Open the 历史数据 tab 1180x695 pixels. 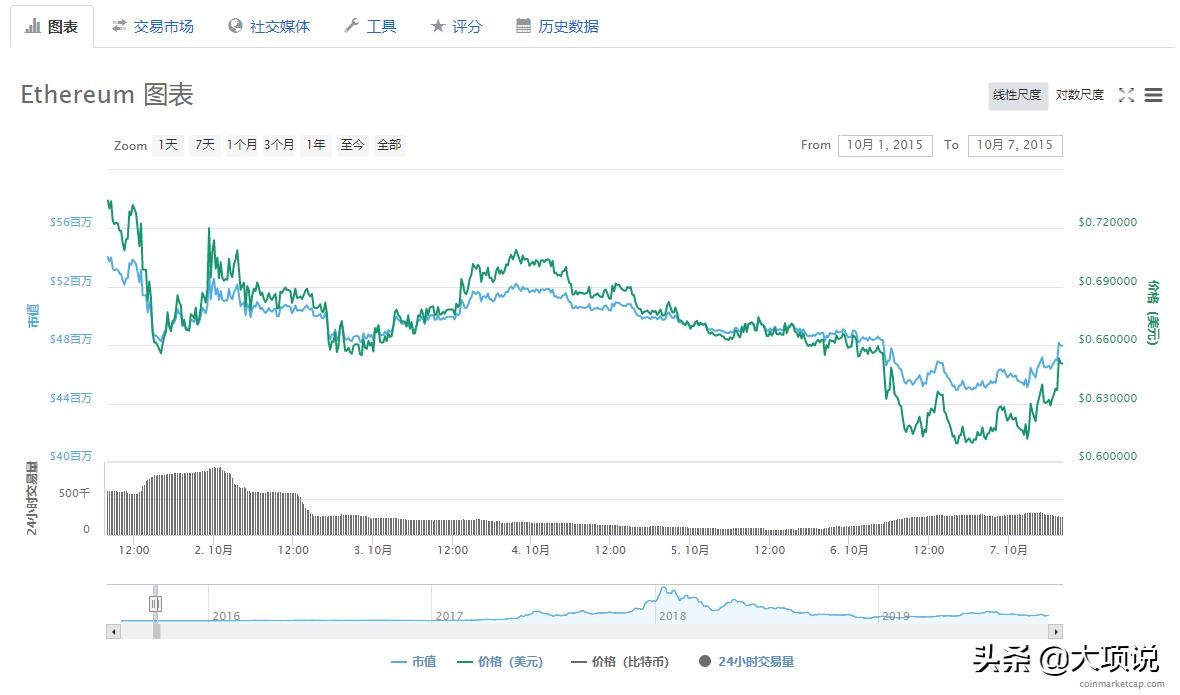pyautogui.click(x=557, y=27)
